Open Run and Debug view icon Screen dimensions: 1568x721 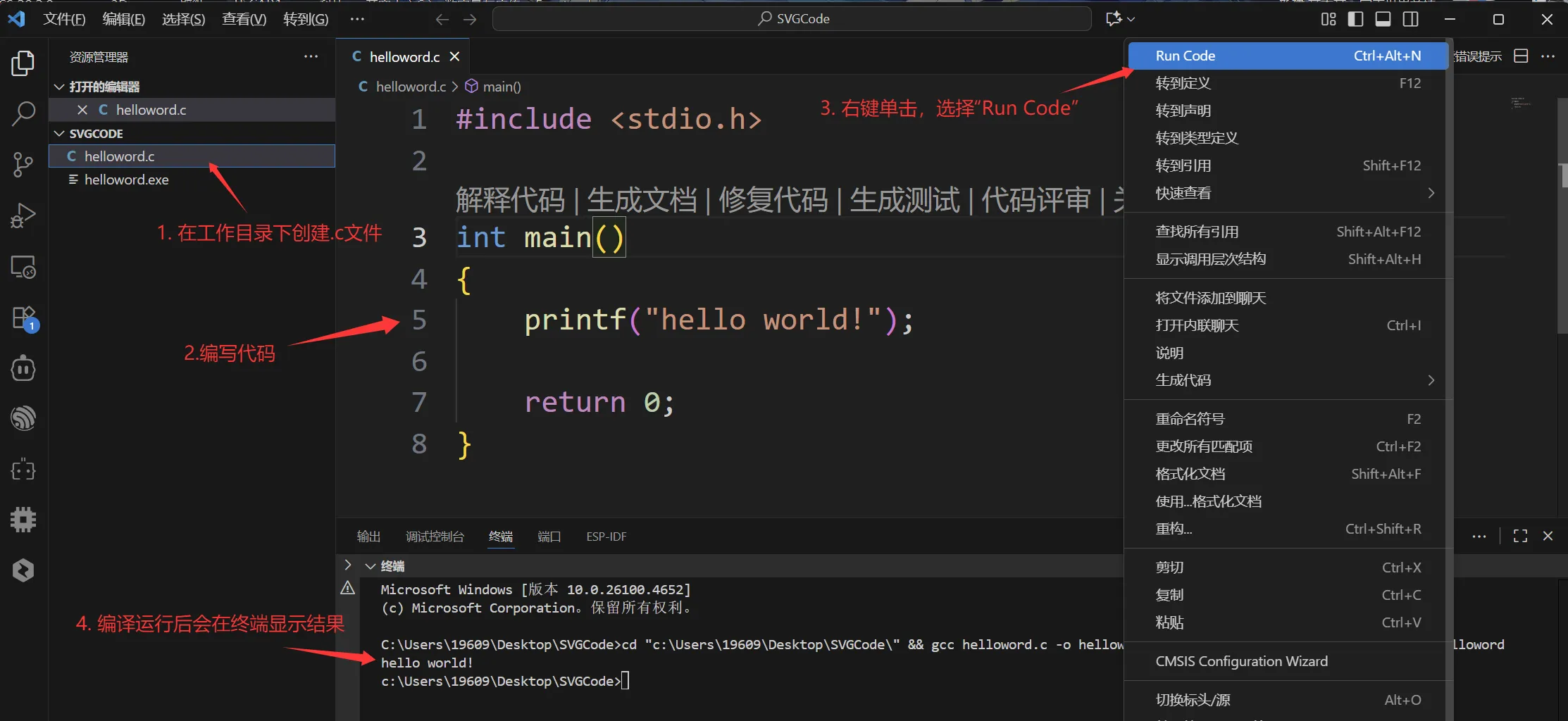23,215
